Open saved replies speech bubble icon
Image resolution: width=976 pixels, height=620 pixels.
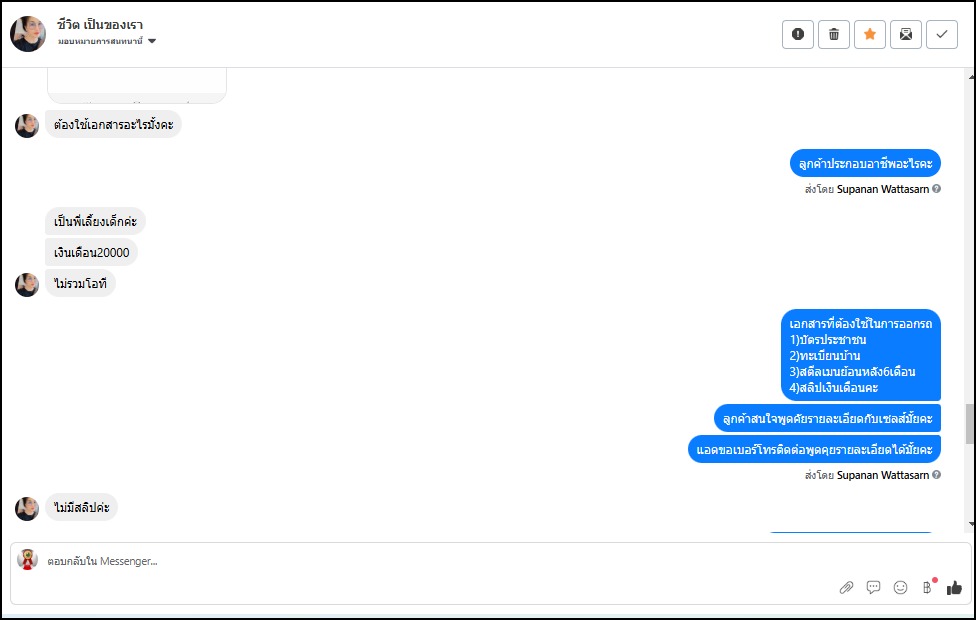(x=873, y=587)
